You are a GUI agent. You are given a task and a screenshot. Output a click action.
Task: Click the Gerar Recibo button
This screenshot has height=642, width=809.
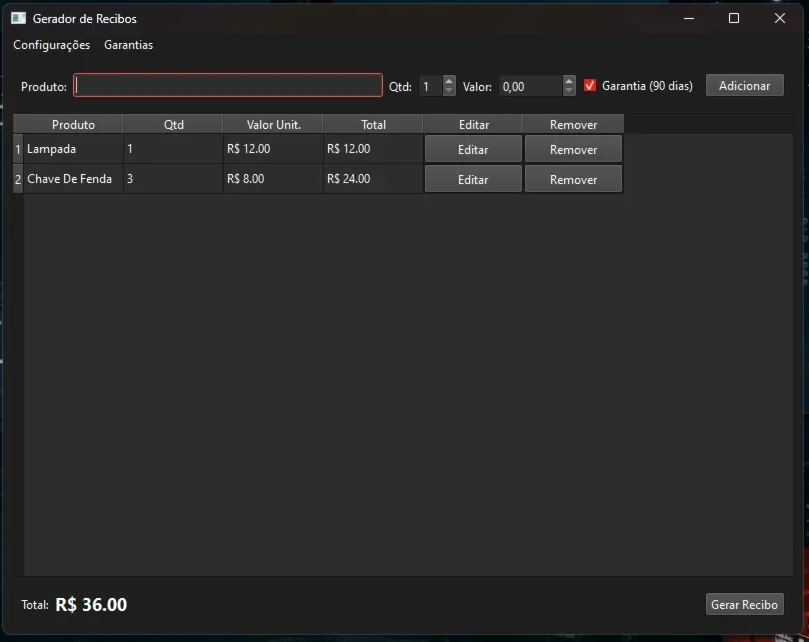point(745,604)
